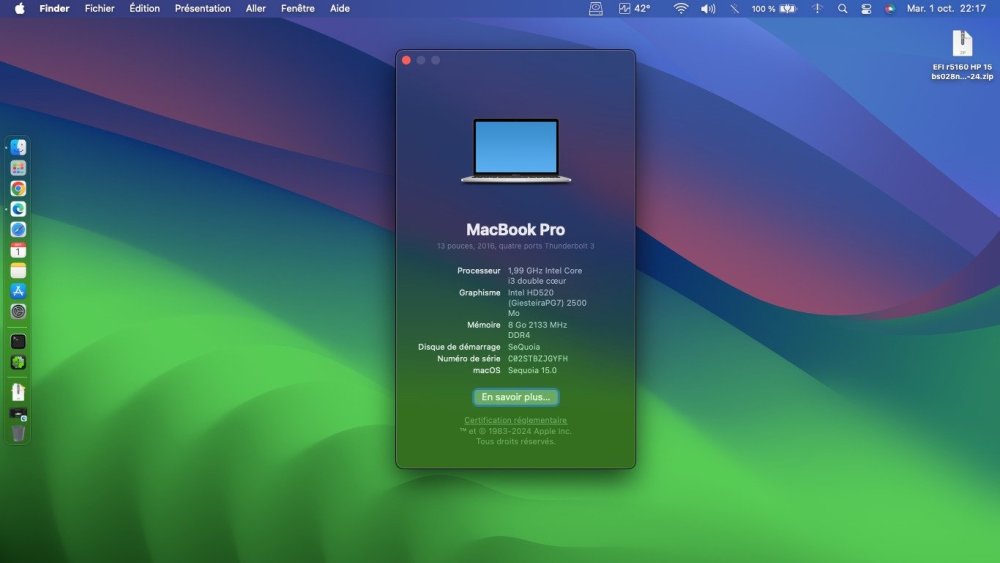Open the Calendar app in the Dock

[x=18, y=250]
